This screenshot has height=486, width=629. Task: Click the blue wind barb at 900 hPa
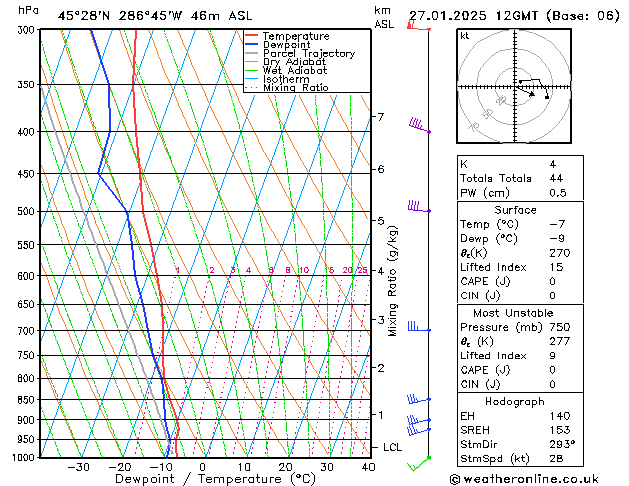pyautogui.click(x=419, y=420)
